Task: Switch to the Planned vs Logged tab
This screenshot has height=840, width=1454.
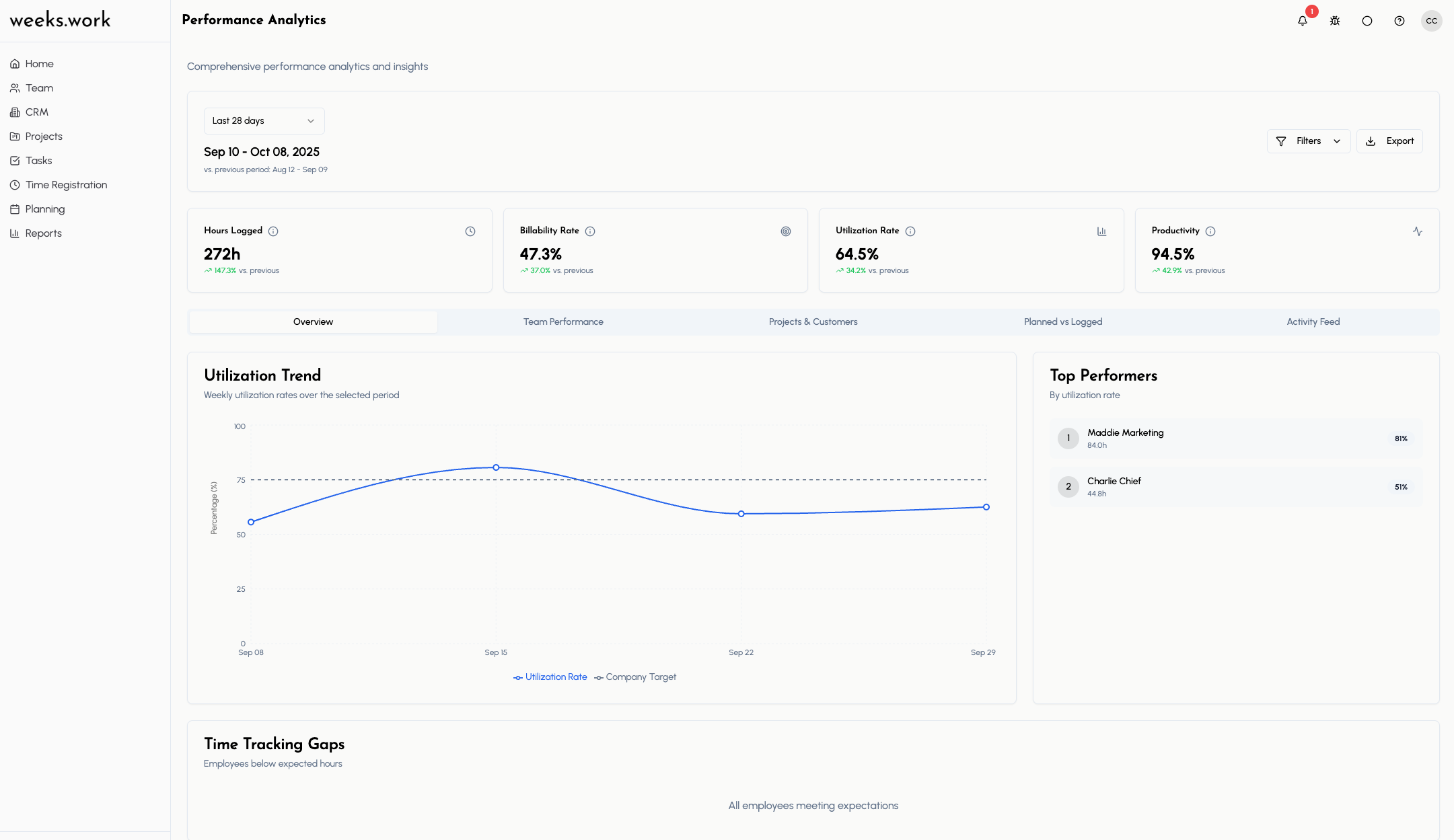Action: click(x=1062, y=322)
